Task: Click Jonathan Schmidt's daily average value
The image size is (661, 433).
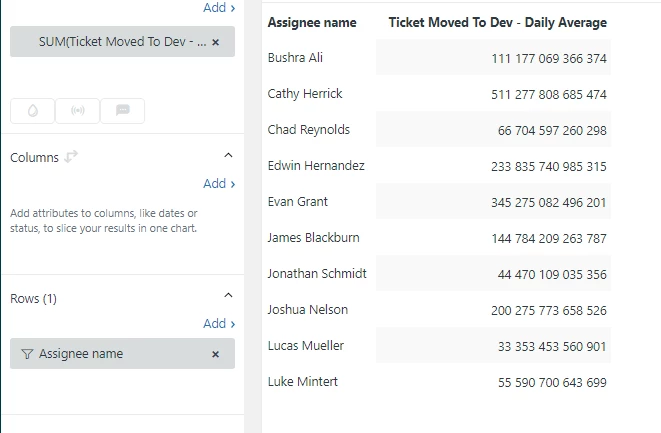Action: pos(552,274)
